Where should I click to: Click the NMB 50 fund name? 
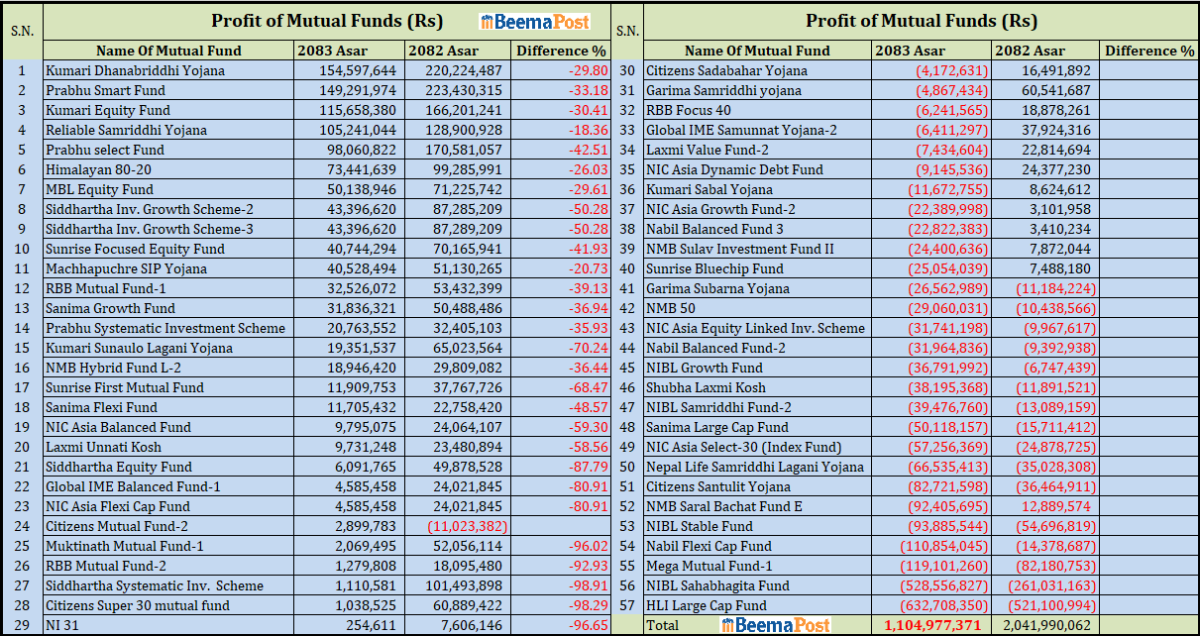point(671,309)
